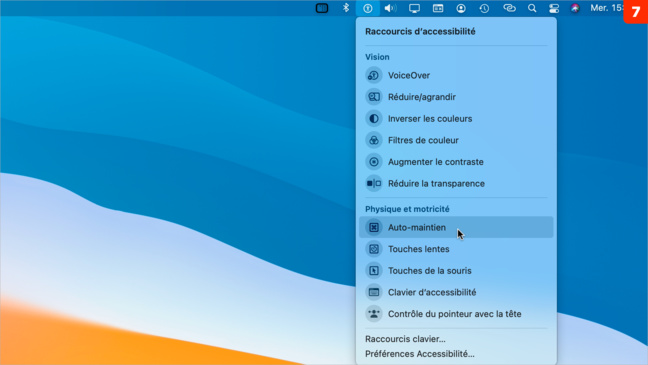Click the Raccourcis d'accessibilité title
Viewport: 648px width, 365px height.
coord(420,31)
